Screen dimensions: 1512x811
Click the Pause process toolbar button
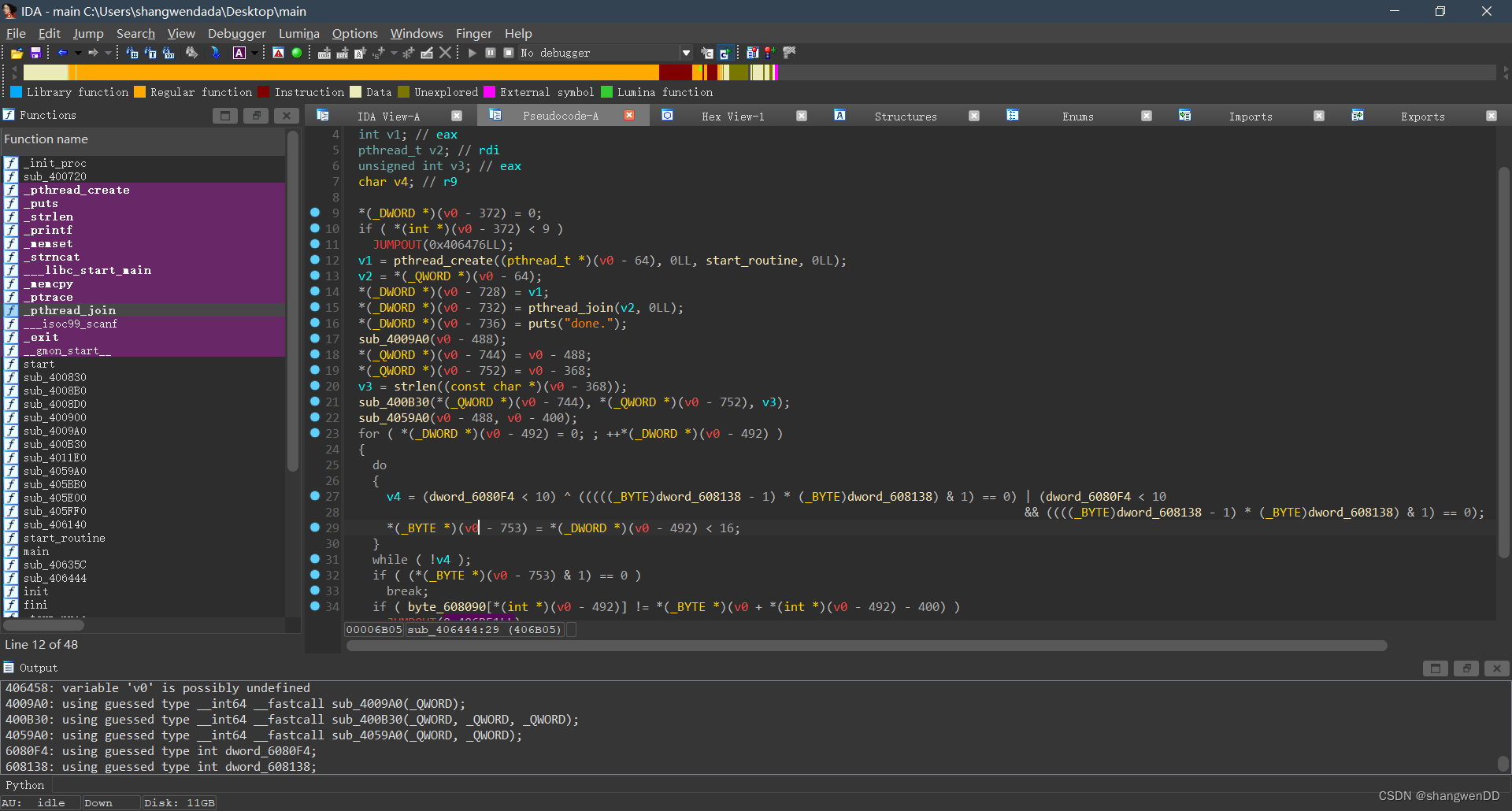coord(491,53)
